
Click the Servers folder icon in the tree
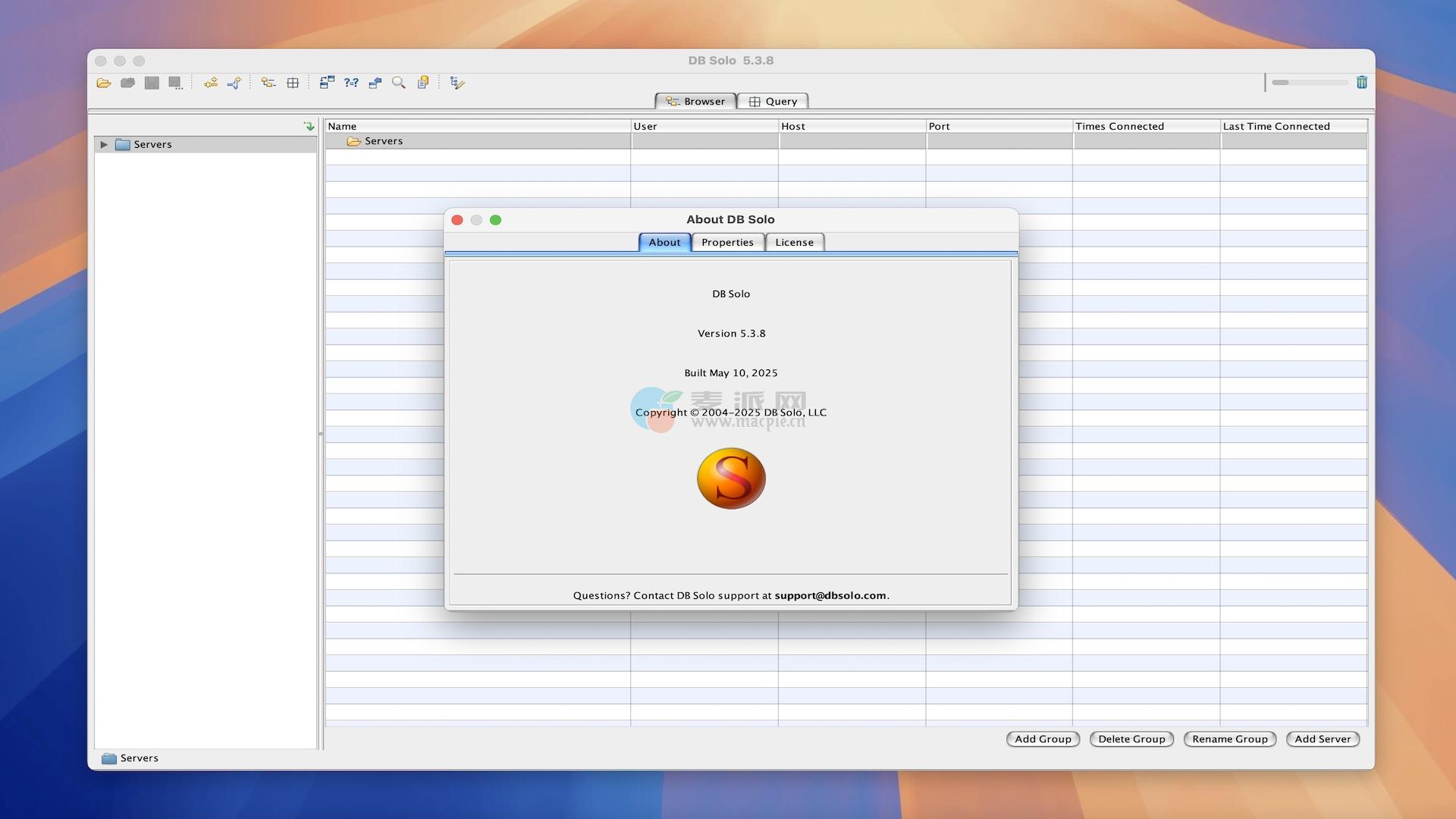[123, 144]
